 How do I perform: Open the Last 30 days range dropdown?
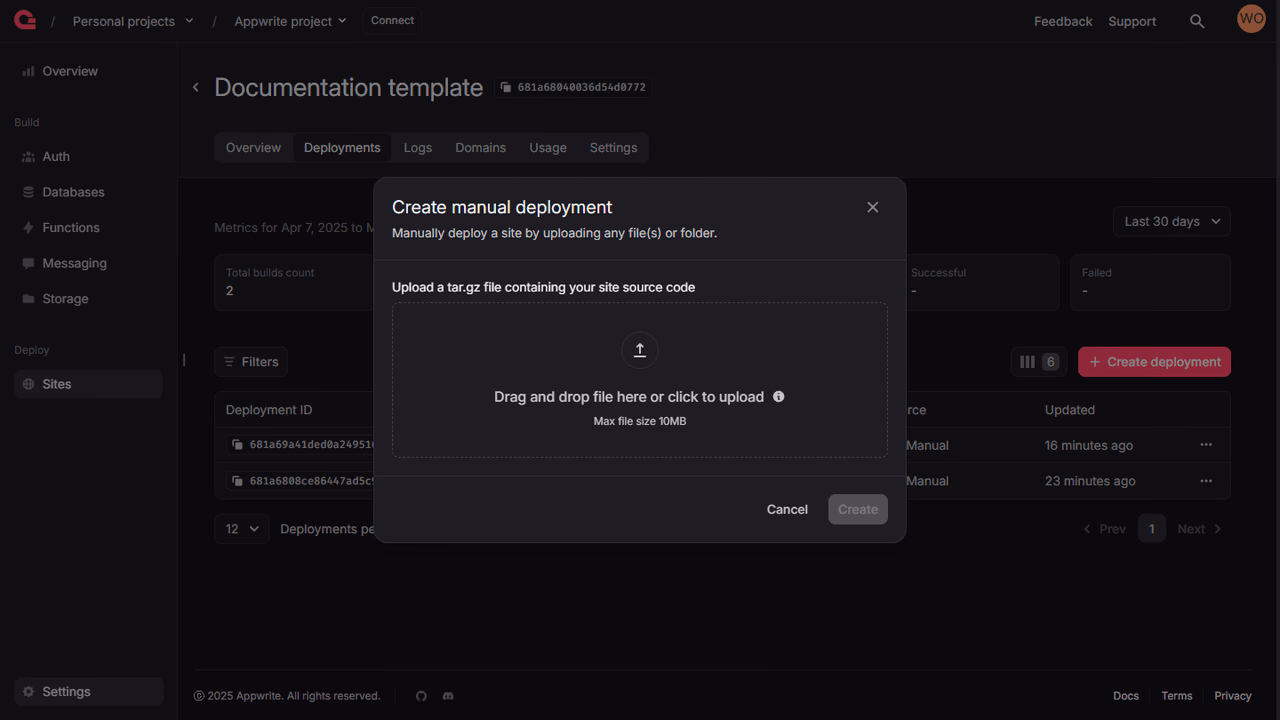tap(1172, 222)
